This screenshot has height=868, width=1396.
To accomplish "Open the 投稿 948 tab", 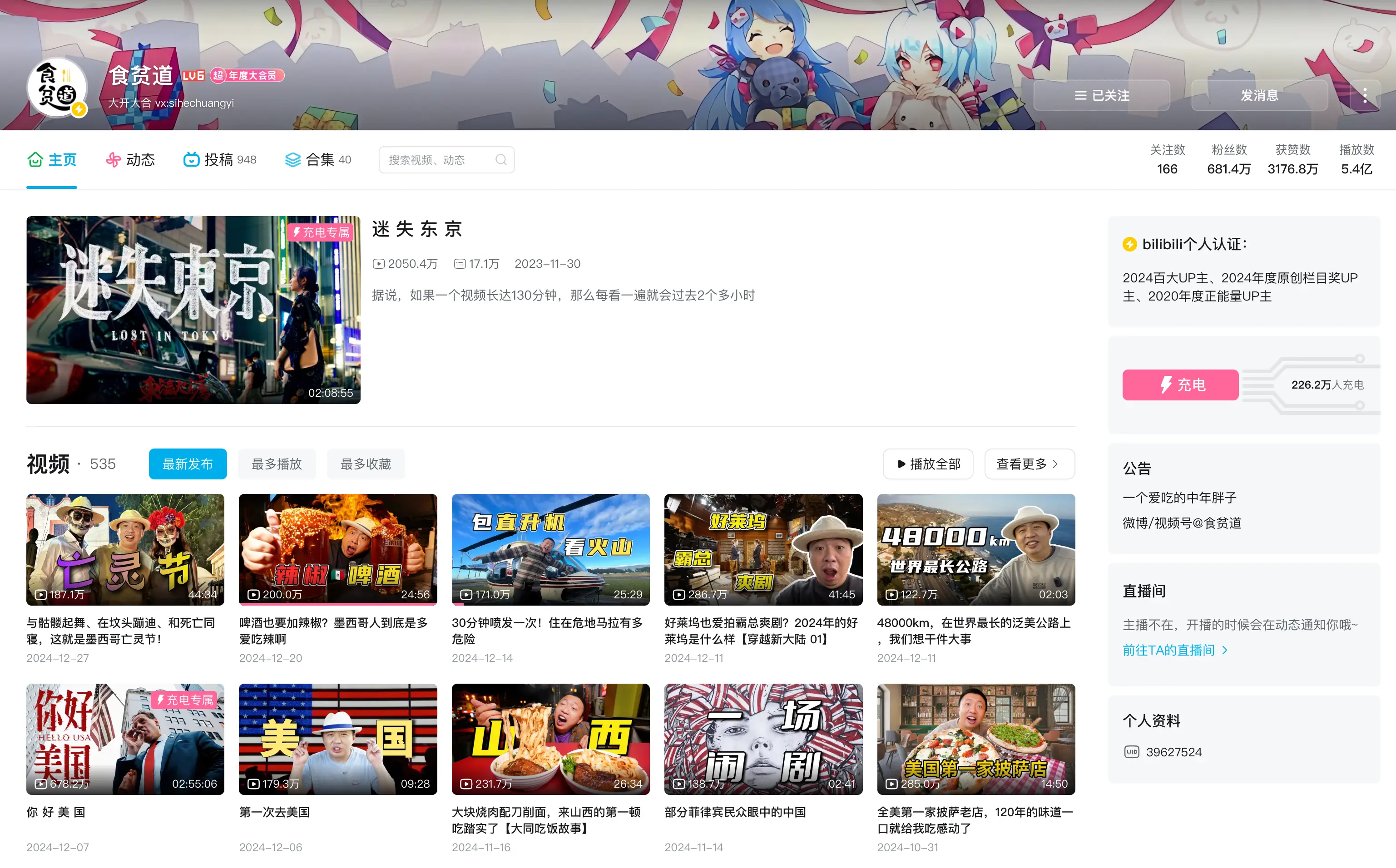I will pos(219,160).
